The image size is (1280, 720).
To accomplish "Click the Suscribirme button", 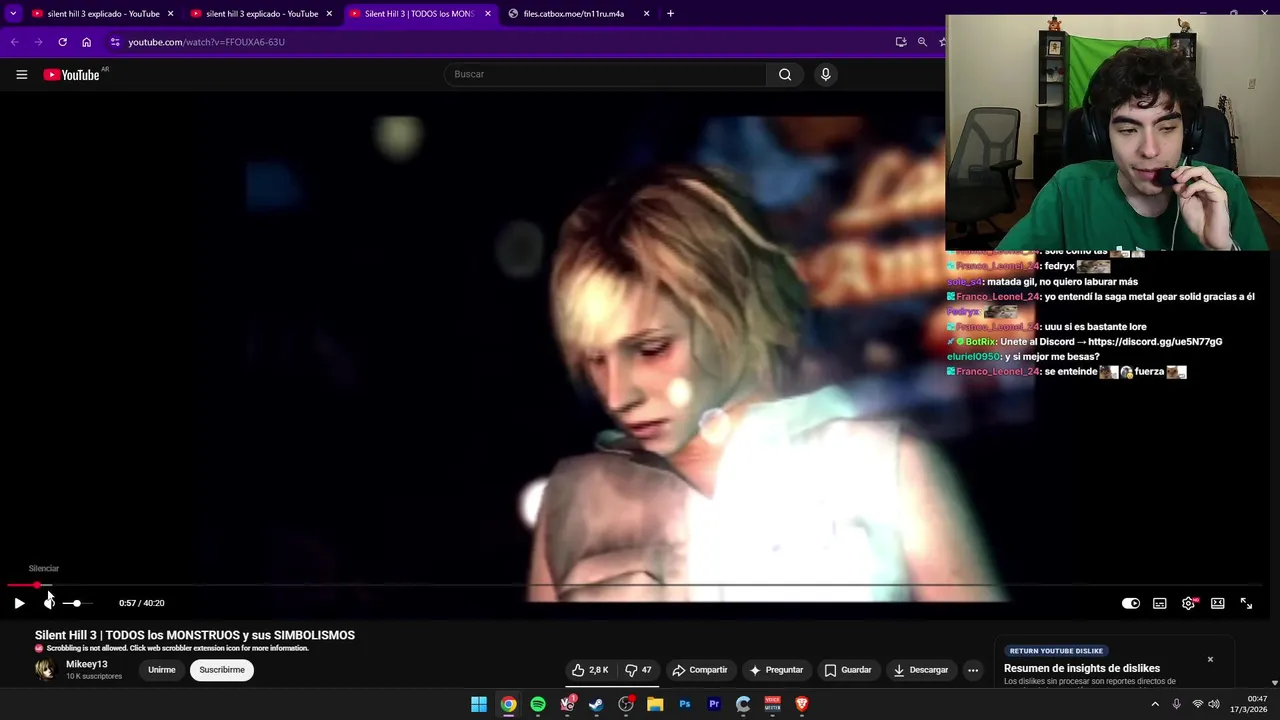I will (x=222, y=670).
